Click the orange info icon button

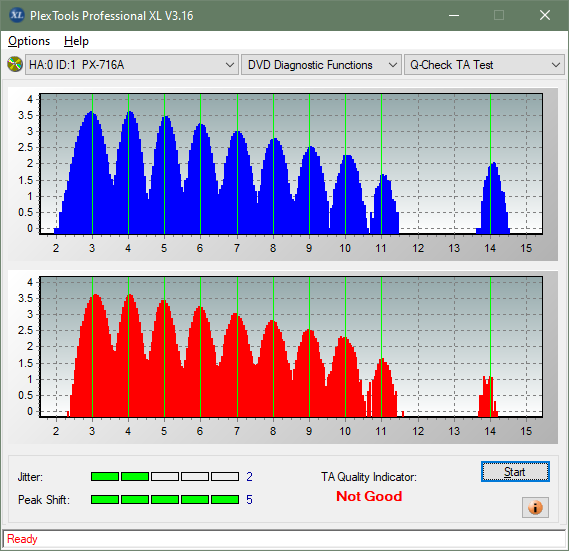(535, 507)
